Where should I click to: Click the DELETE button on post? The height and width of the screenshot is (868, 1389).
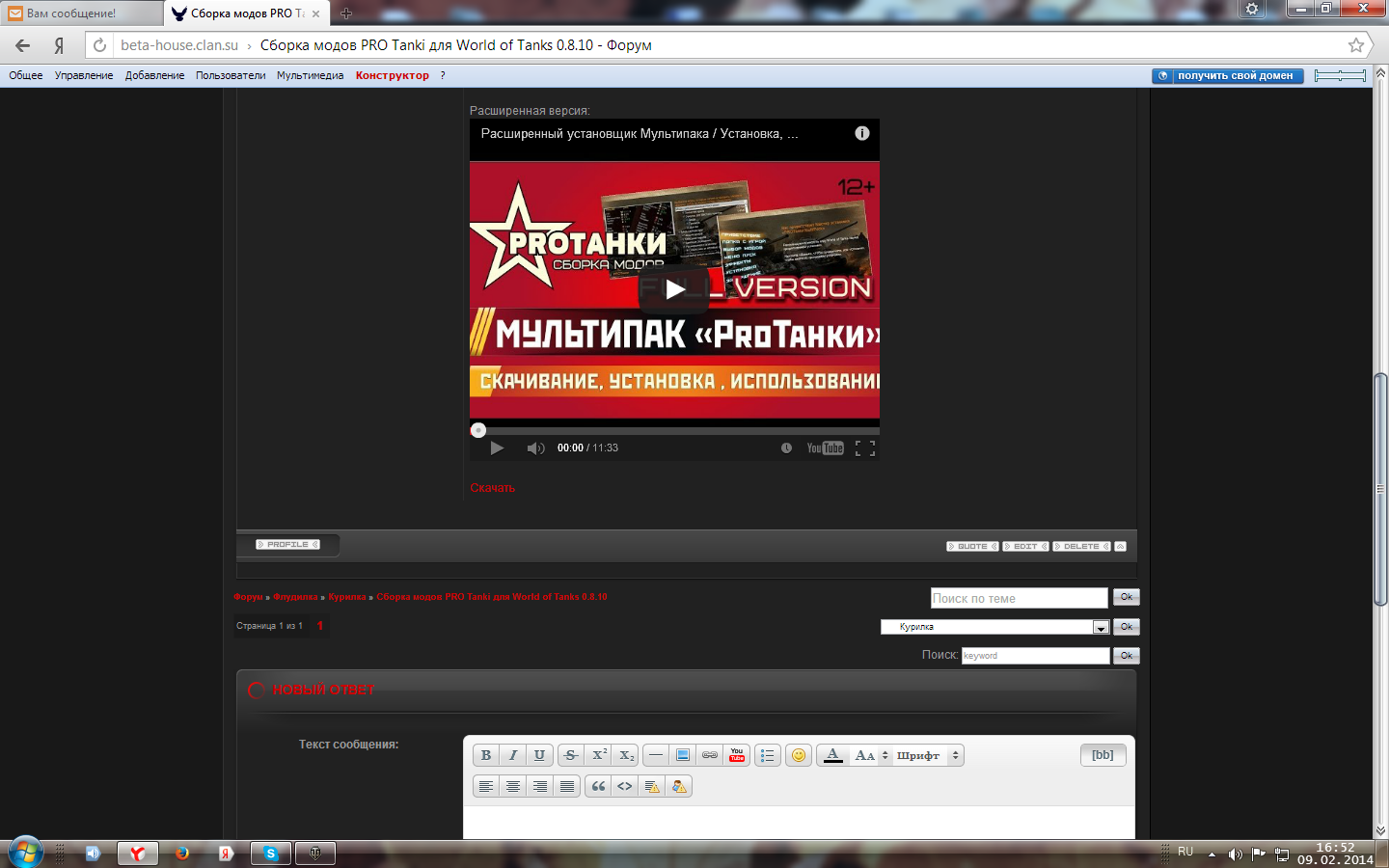pyautogui.click(x=1081, y=547)
